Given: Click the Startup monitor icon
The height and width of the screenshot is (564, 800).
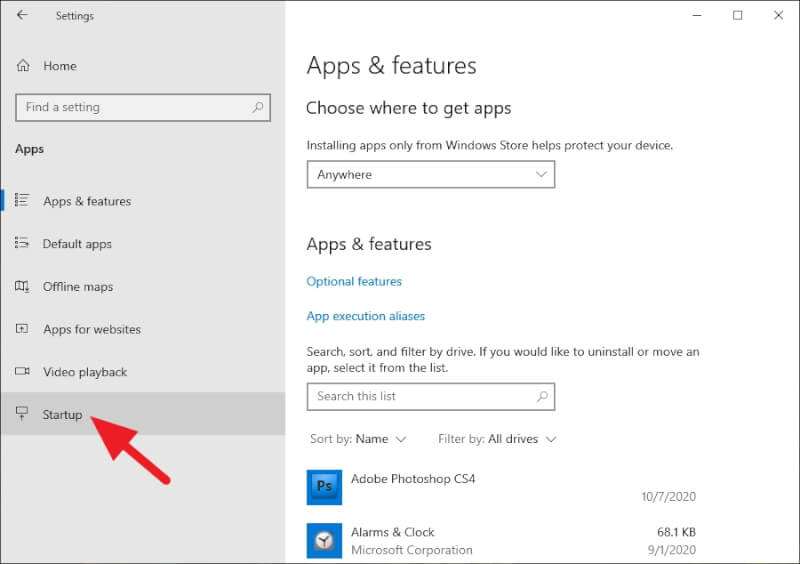Looking at the screenshot, I should click(22, 413).
